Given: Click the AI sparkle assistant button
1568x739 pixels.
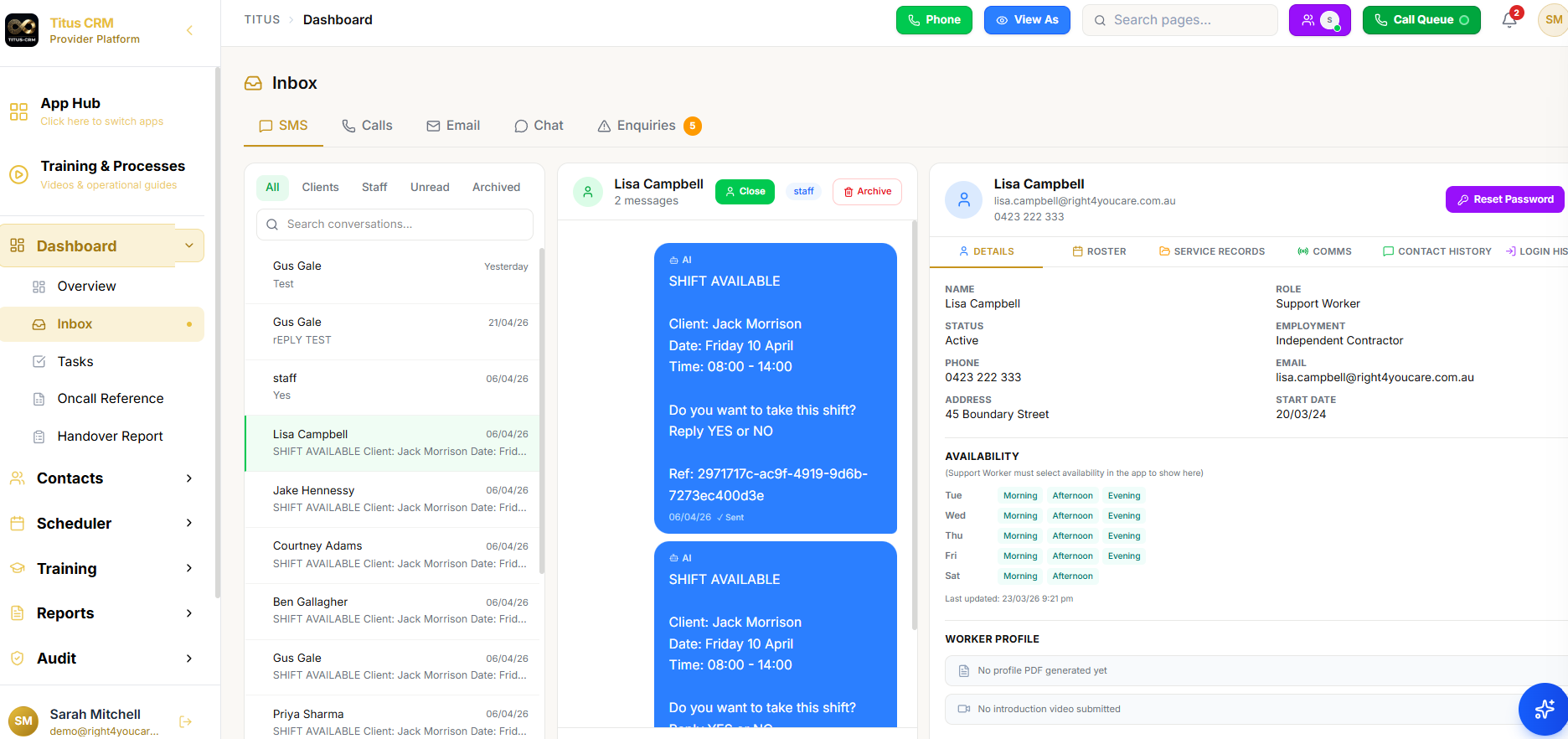Looking at the screenshot, I should pyautogui.click(x=1544, y=709).
